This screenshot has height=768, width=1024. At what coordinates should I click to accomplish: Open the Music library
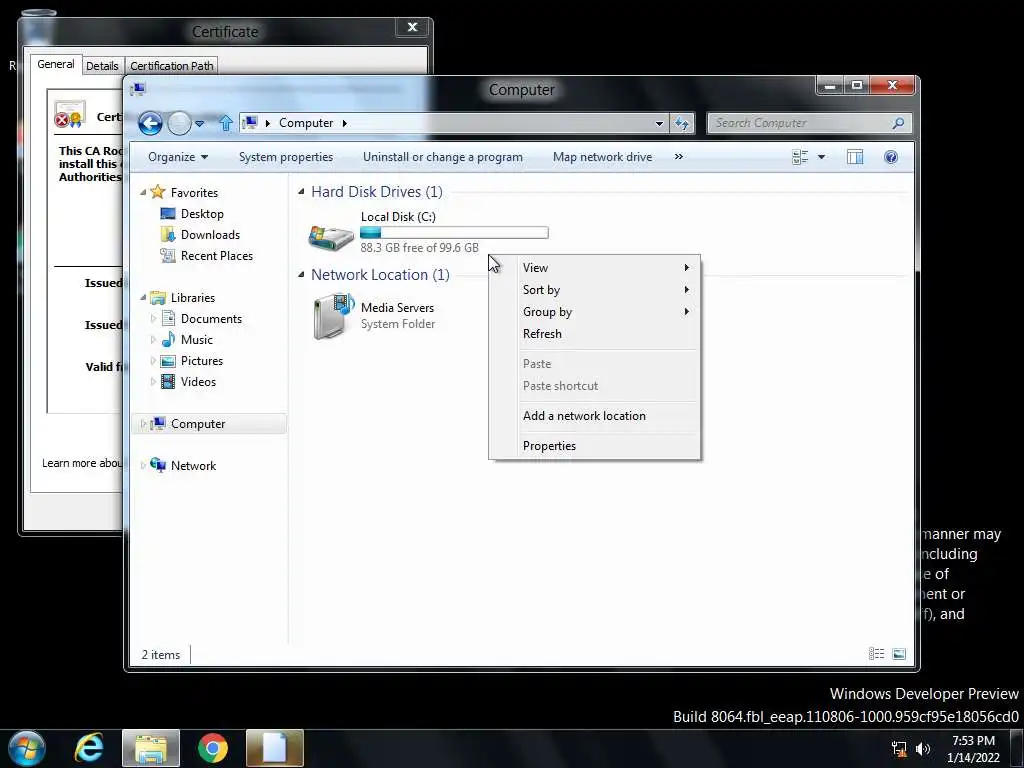point(197,340)
